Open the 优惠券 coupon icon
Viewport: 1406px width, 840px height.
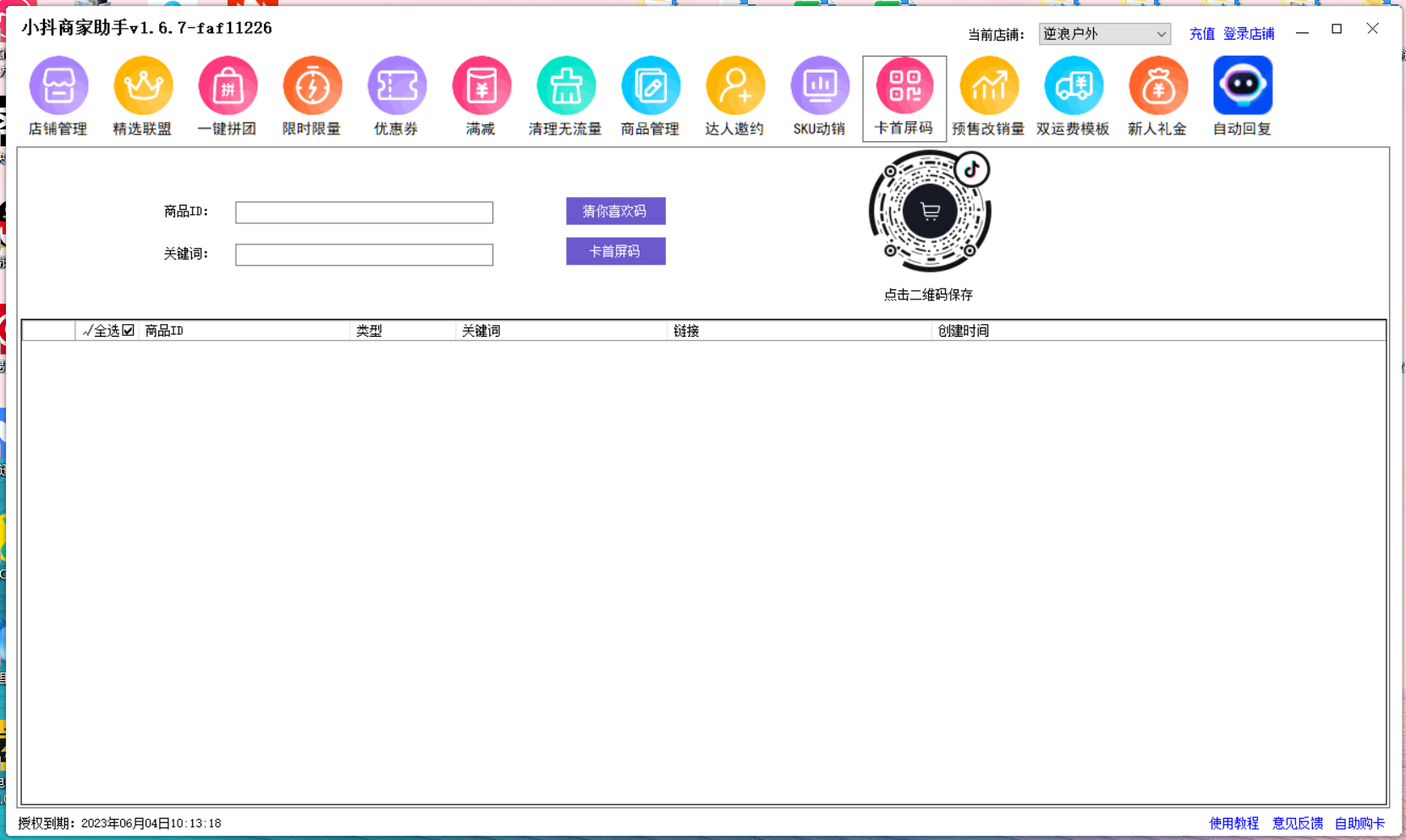(x=397, y=85)
